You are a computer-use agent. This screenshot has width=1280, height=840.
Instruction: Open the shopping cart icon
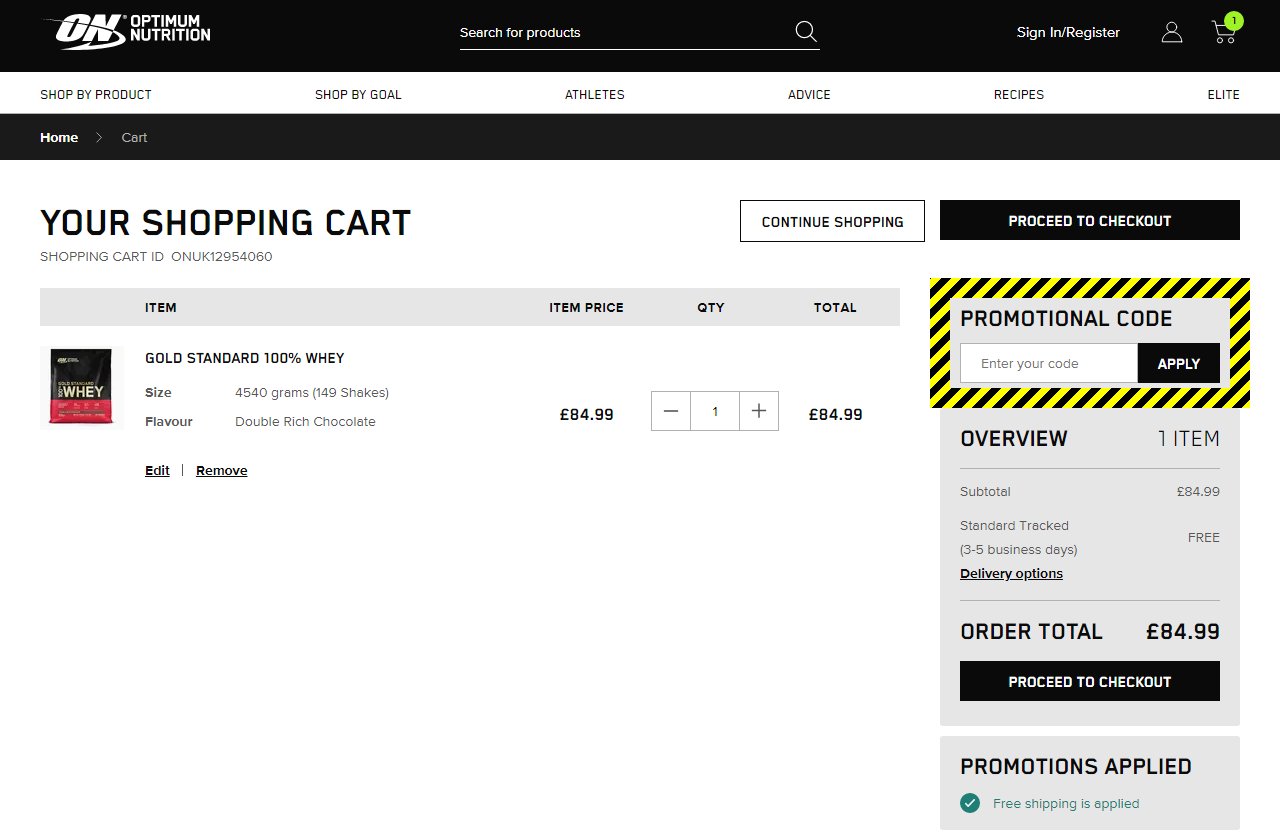click(x=1223, y=32)
